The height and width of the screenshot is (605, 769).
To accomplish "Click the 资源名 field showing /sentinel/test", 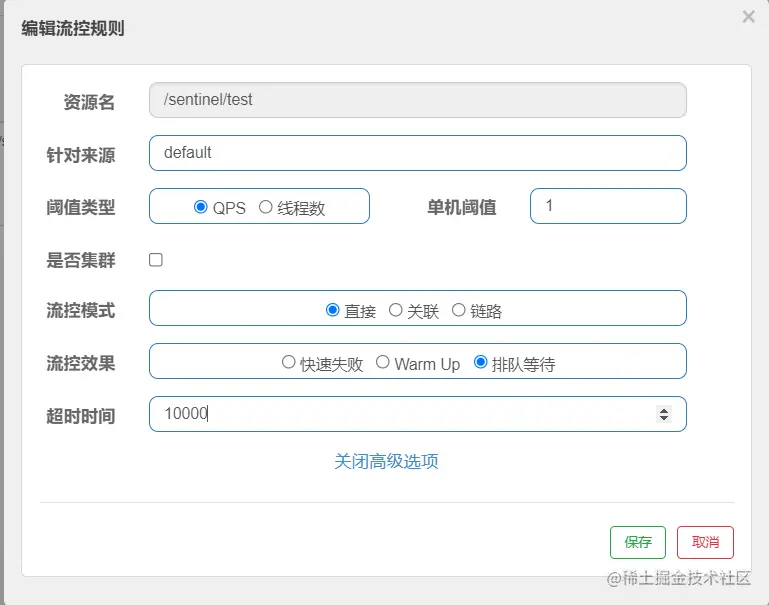I will pos(417,100).
